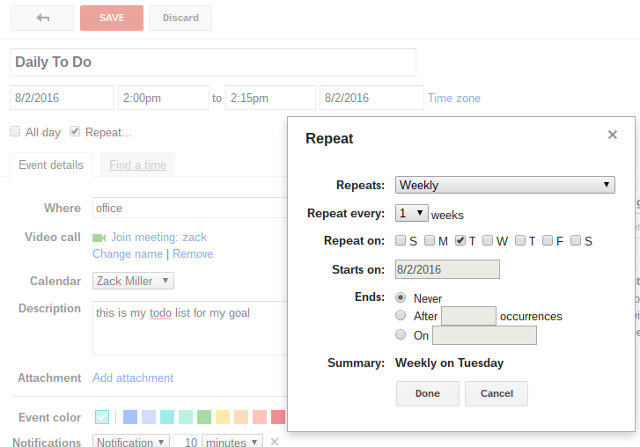
Task: Click the back arrow button
Action: tap(42, 17)
